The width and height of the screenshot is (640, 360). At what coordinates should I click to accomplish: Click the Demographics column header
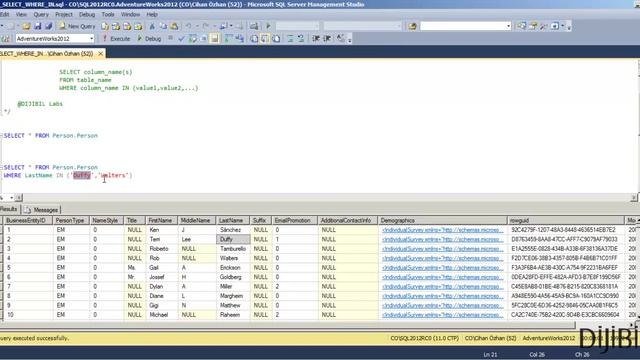pyautogui.click(x=442, y=220)
